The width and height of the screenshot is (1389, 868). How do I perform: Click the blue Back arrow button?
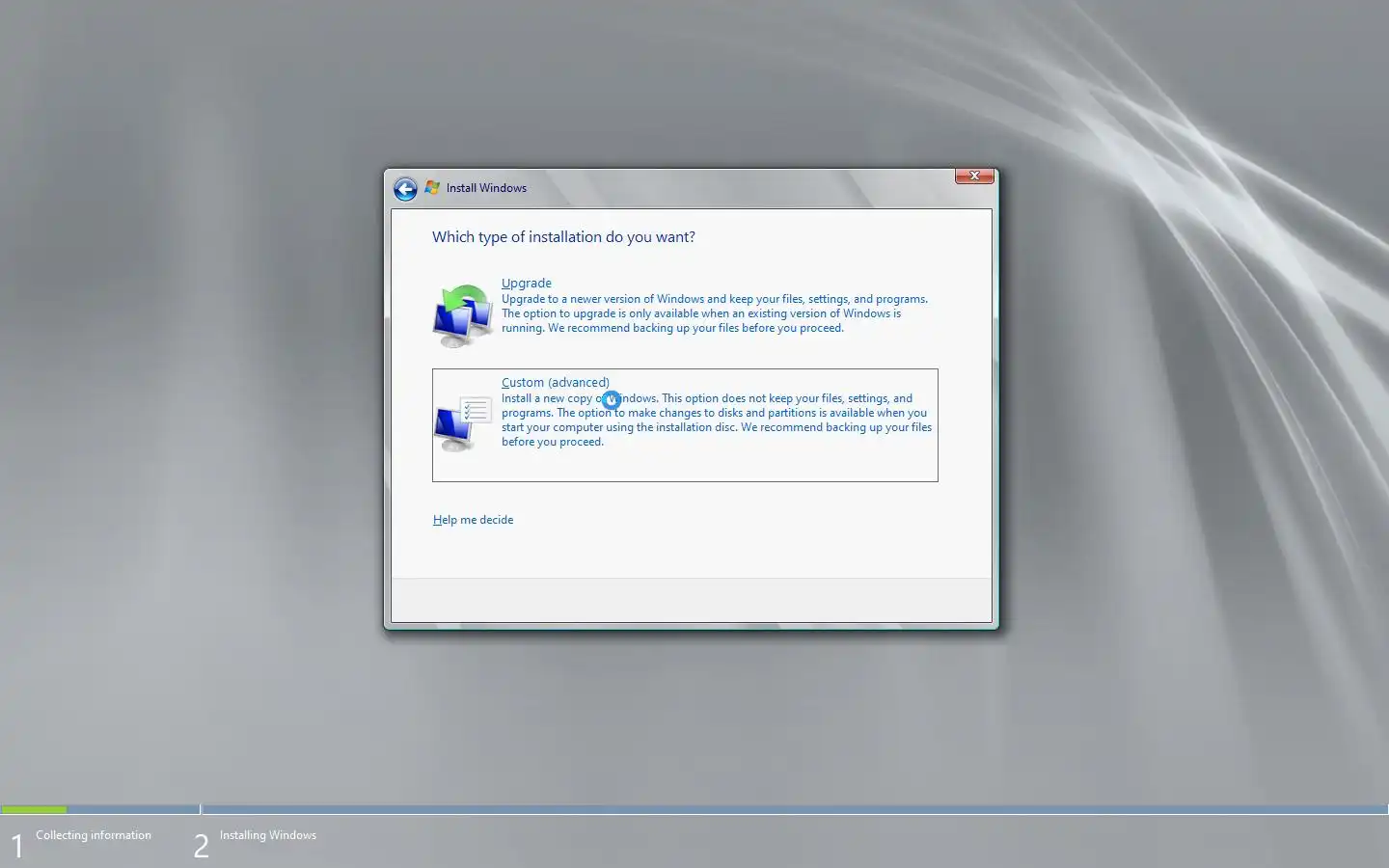[x=405, y=189]
